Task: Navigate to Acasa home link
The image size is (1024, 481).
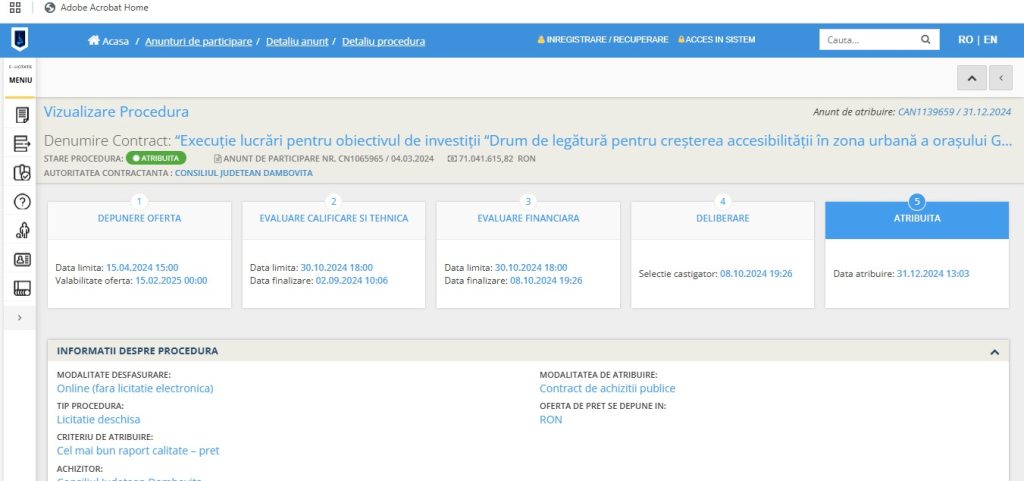Action: pos(109,41)
